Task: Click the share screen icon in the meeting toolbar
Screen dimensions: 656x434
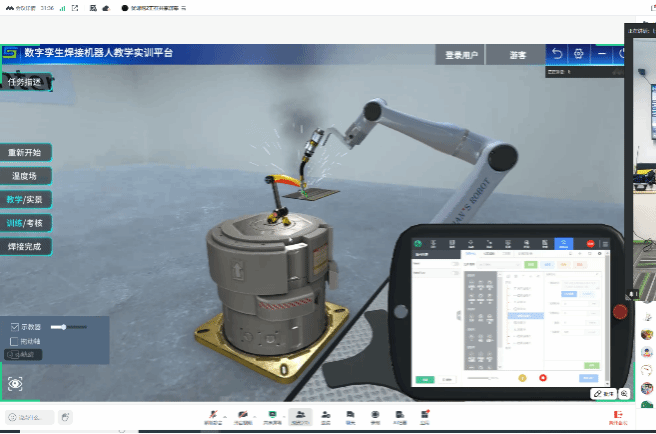Action: click(x=271, y=415)
